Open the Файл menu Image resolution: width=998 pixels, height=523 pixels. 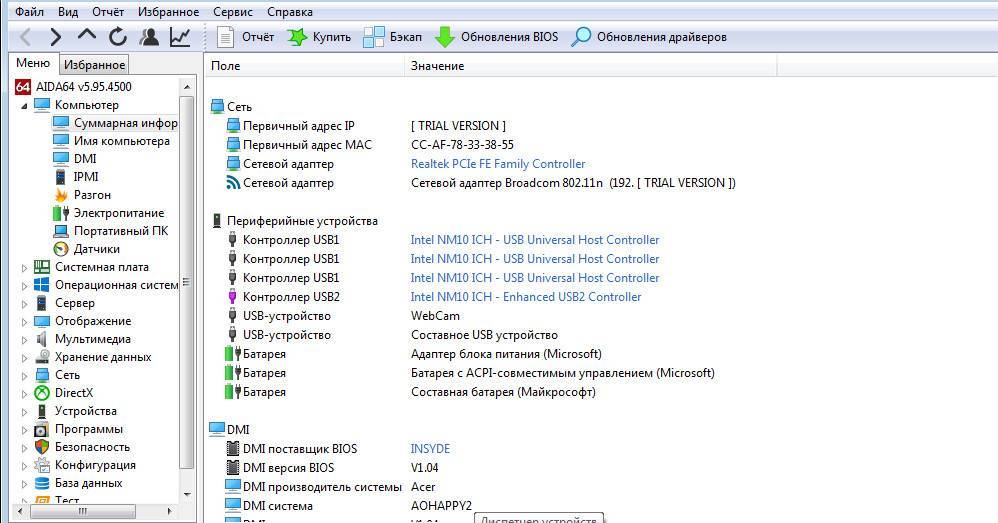point(29,11)
